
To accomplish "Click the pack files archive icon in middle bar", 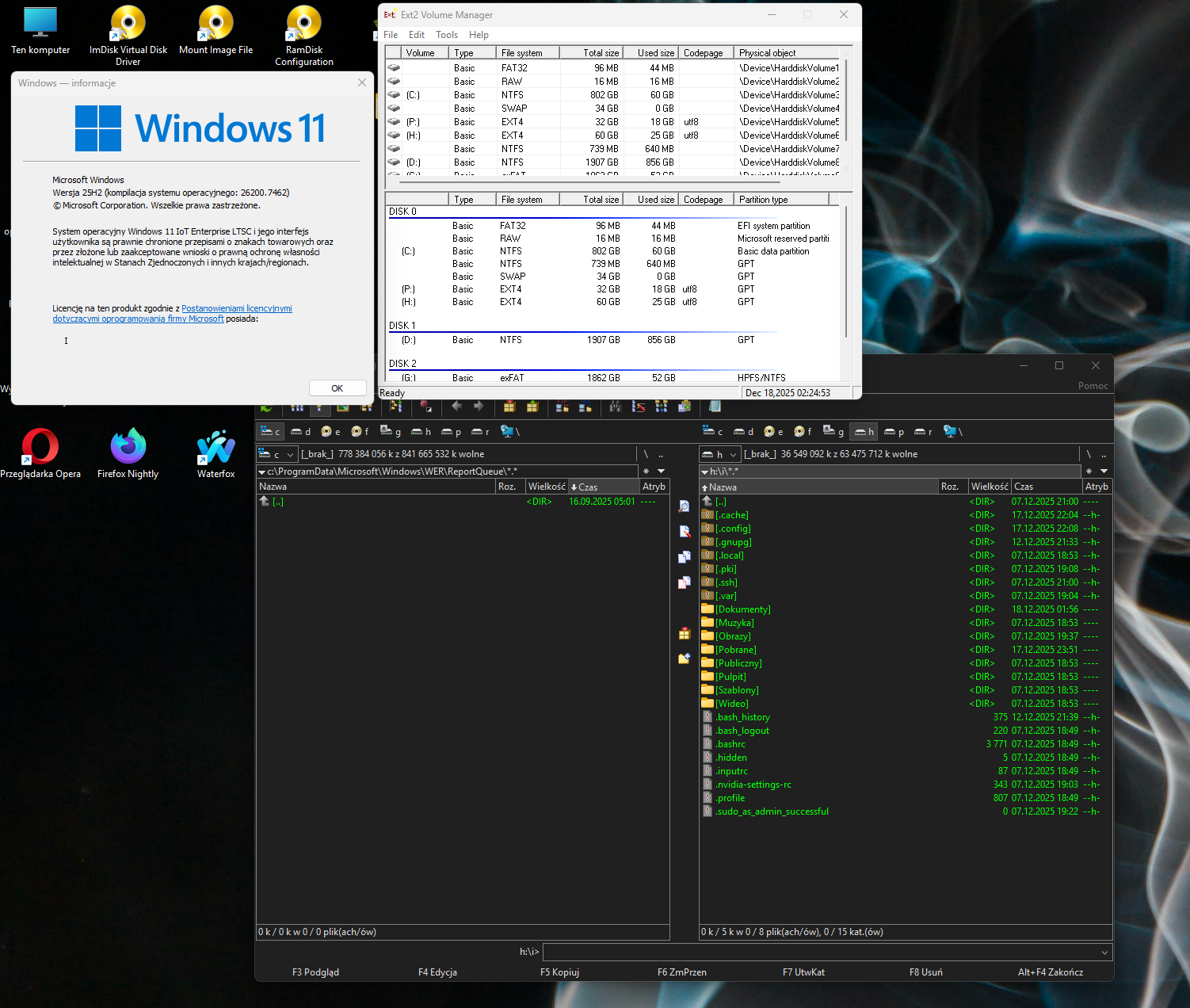I will tap(685, 633).
